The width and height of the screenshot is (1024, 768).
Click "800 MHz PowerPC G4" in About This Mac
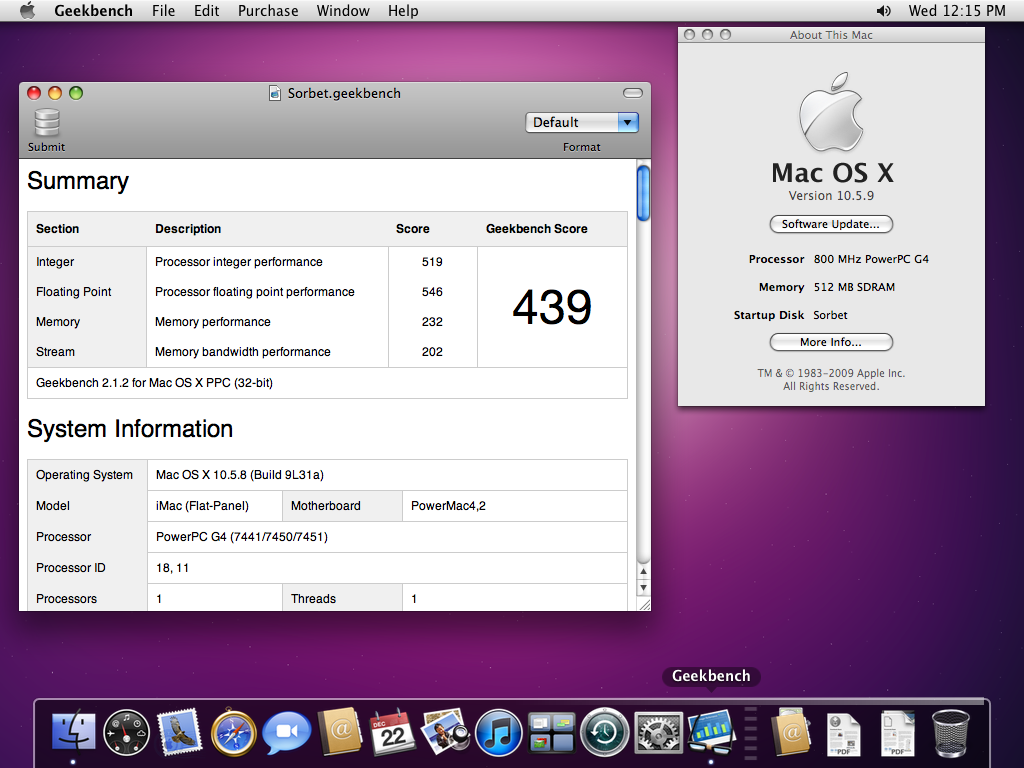click(871, 259)
